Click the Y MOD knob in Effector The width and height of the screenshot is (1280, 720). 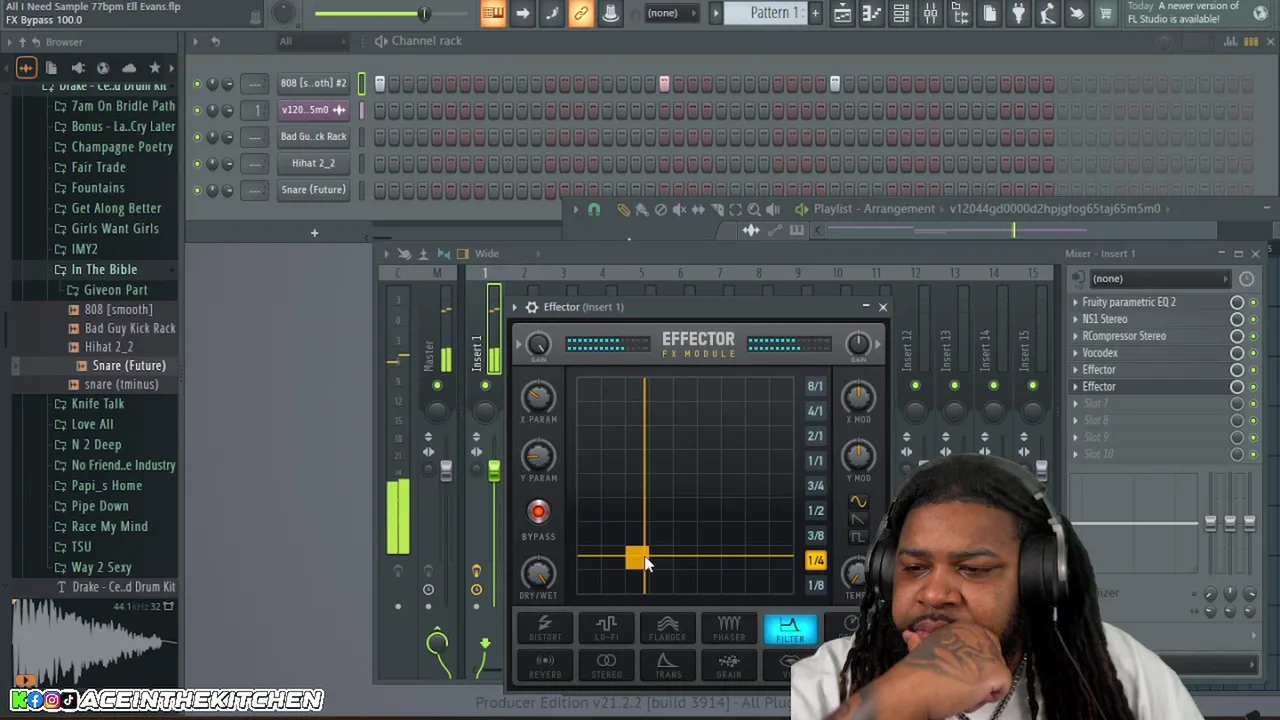click(x=858, y=456)
